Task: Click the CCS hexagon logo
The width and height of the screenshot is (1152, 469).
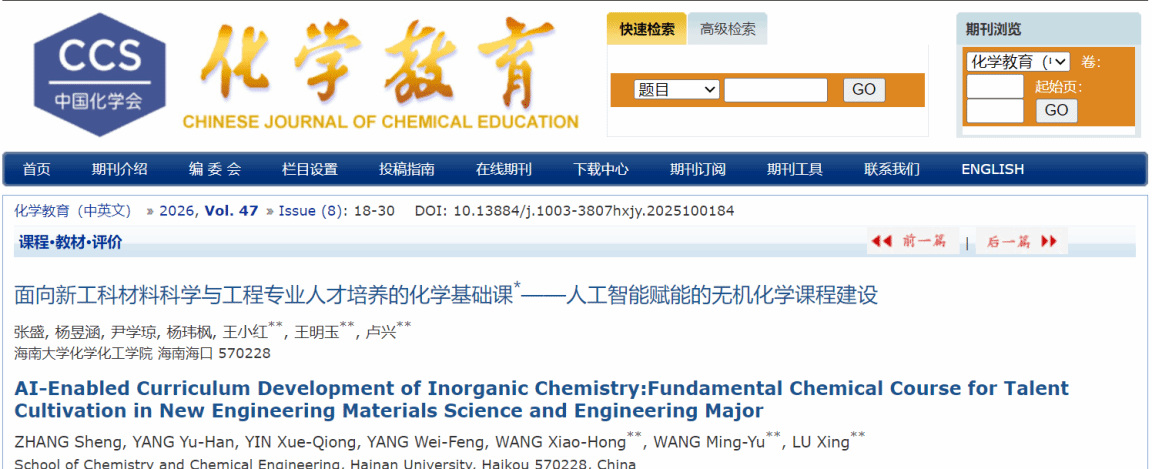Action: pyautogui.click(x=100, y=74)
